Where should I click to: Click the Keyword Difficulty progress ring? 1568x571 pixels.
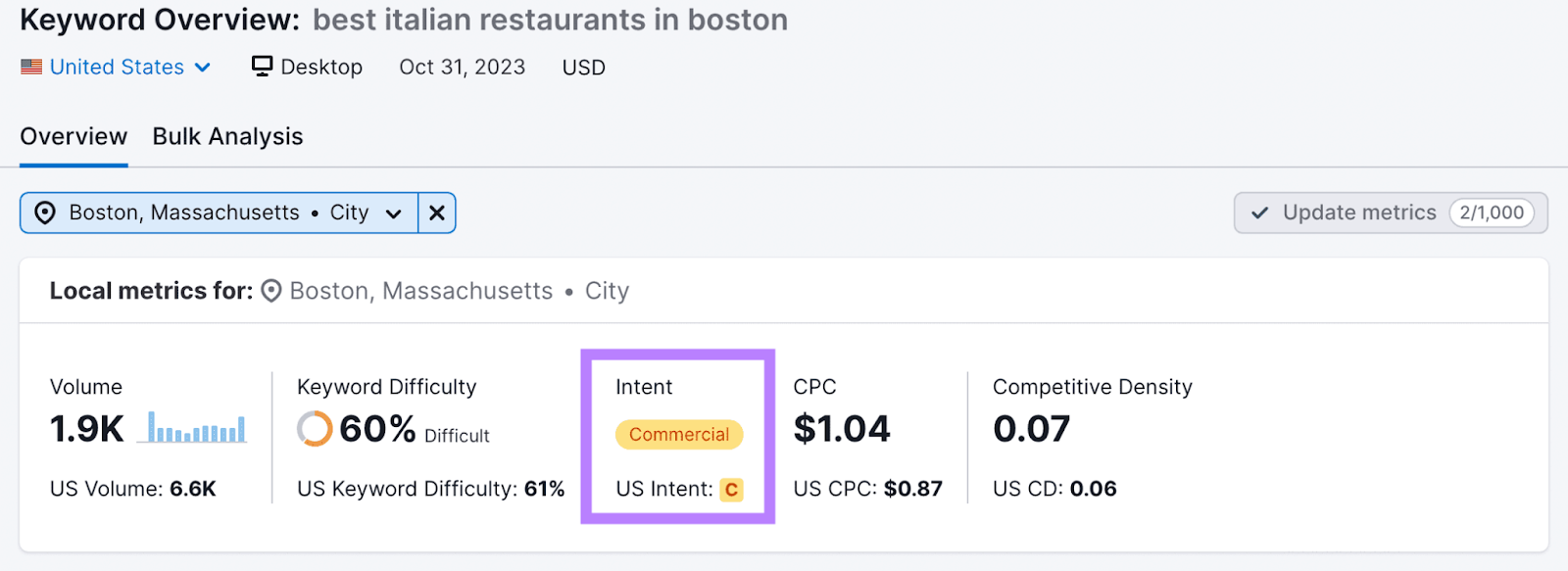(x=315, y=428)
